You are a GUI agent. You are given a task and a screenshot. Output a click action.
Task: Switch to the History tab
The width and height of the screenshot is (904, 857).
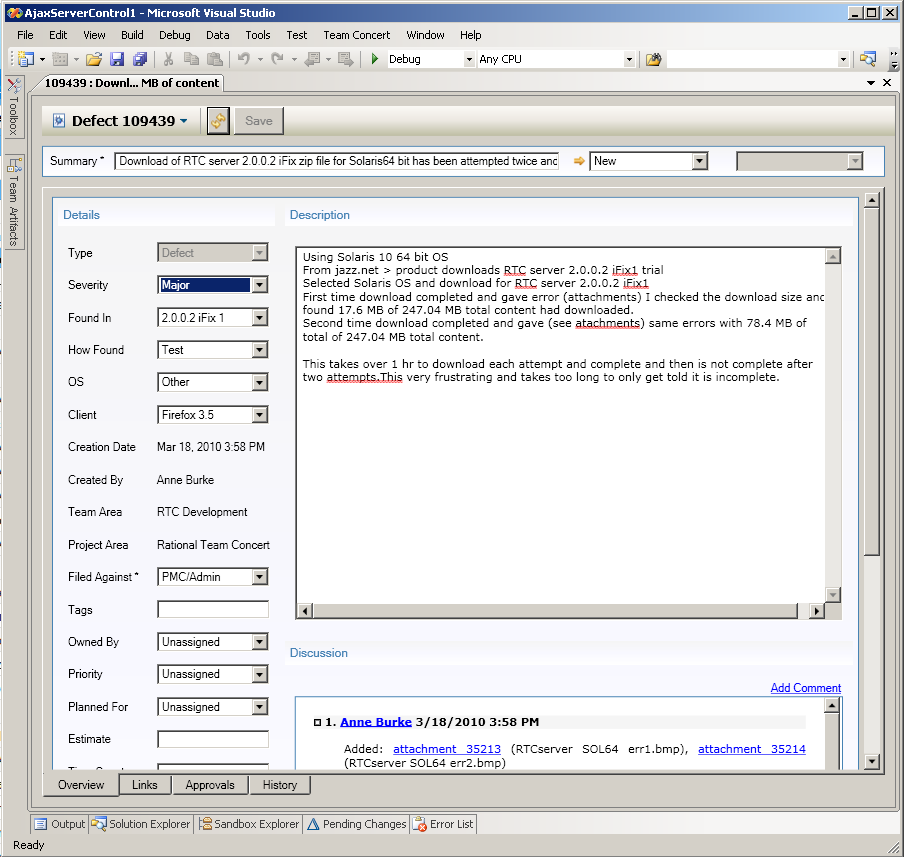280,785
